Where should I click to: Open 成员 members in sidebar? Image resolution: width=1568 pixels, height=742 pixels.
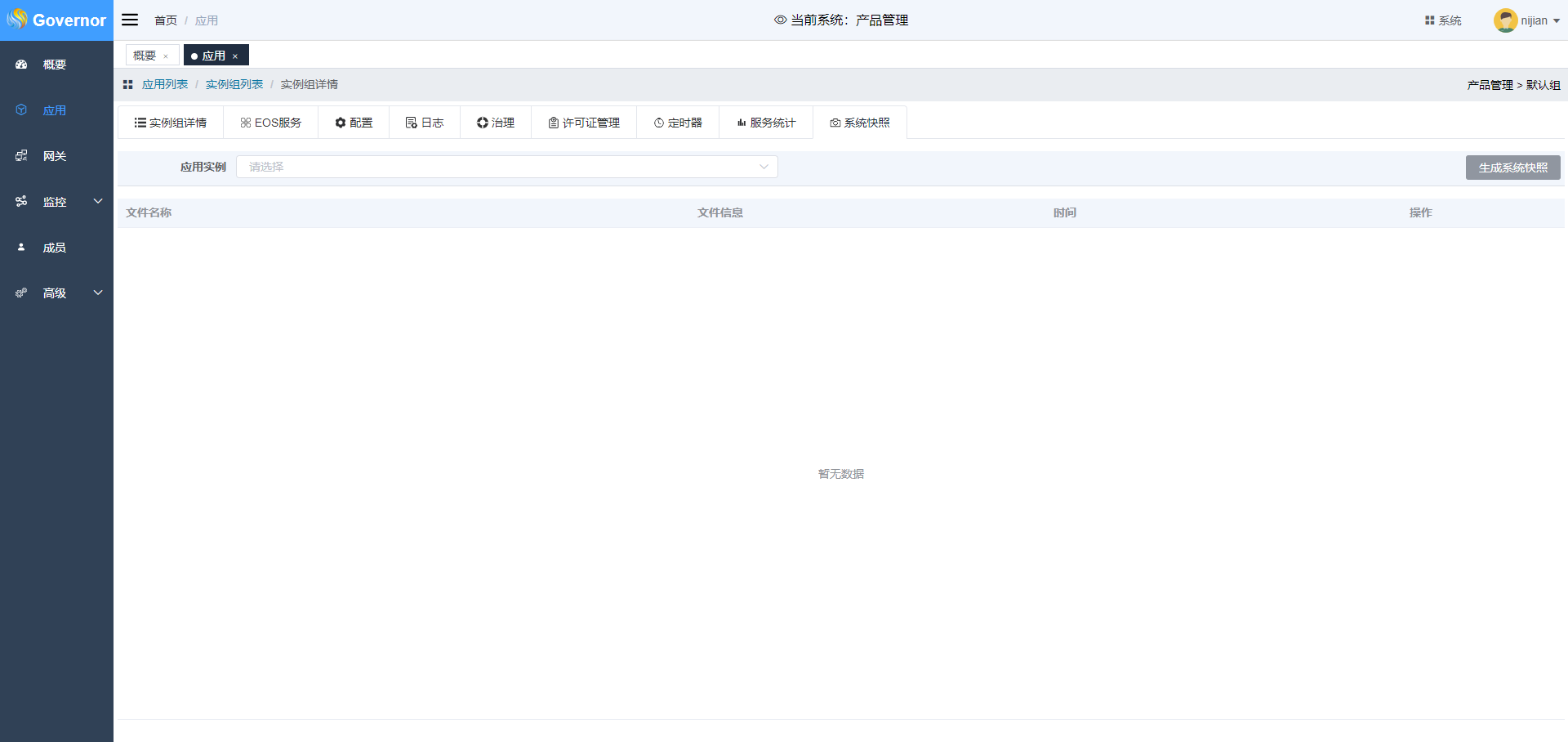54,248
